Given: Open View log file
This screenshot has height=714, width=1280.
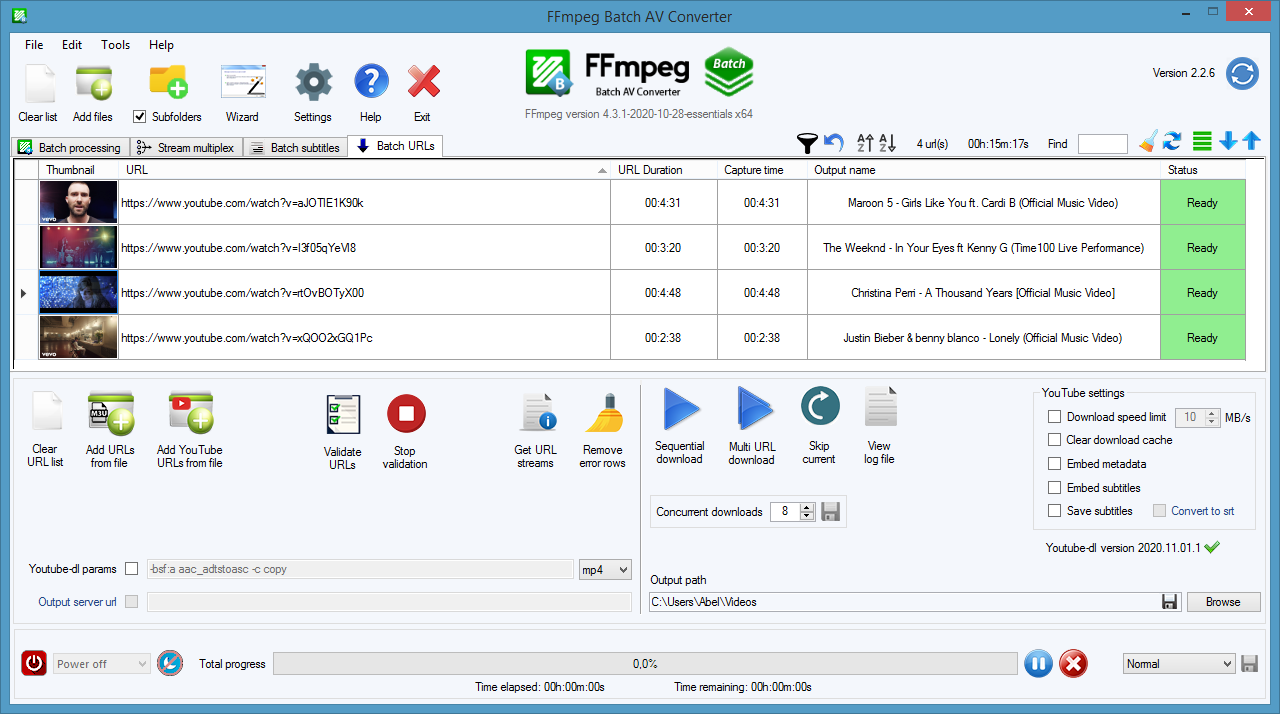Looking at the screenshot, I should click(880, 408).
